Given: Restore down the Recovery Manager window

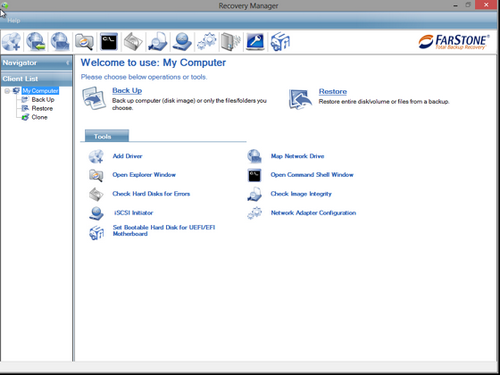Looking at the screenshot, I should coord(468,5).
